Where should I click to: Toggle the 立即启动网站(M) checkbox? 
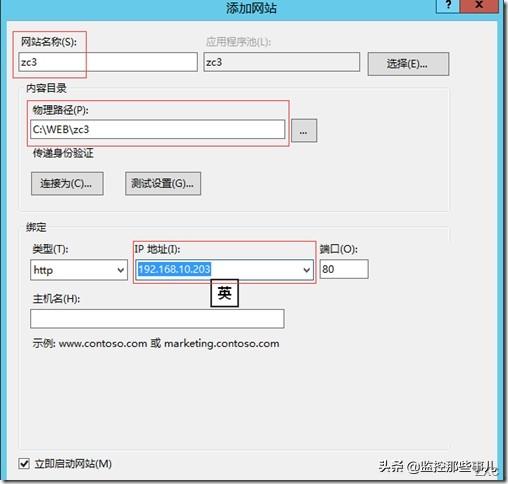(24, 464)
